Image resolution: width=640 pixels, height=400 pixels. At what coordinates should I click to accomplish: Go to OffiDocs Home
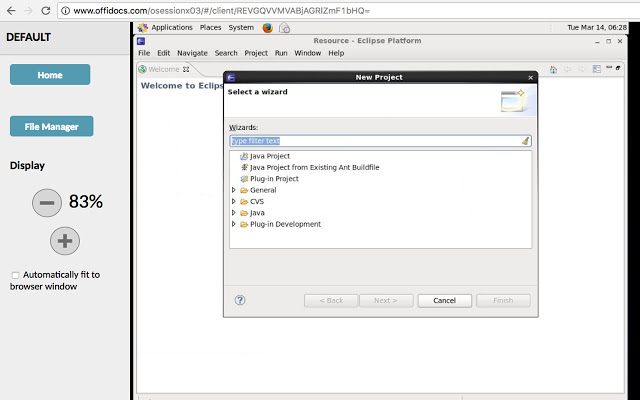tap(50, 75)
